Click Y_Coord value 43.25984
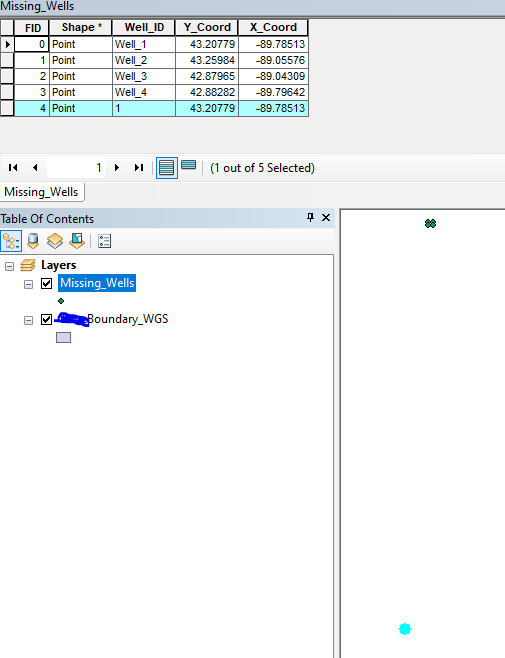 (x=207, y=60)
